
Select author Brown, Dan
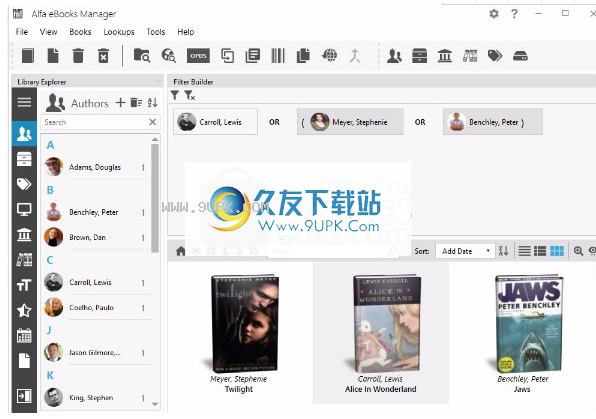point(97,237)
